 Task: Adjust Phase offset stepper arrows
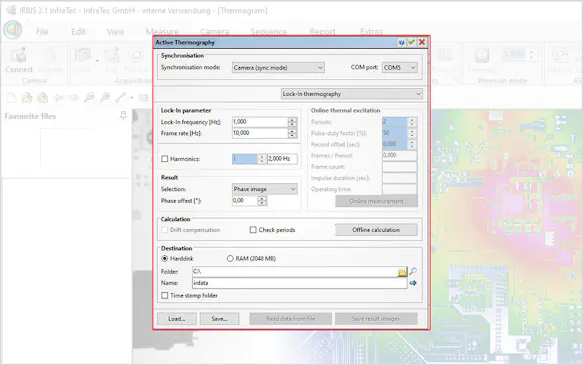coord(262,201)
